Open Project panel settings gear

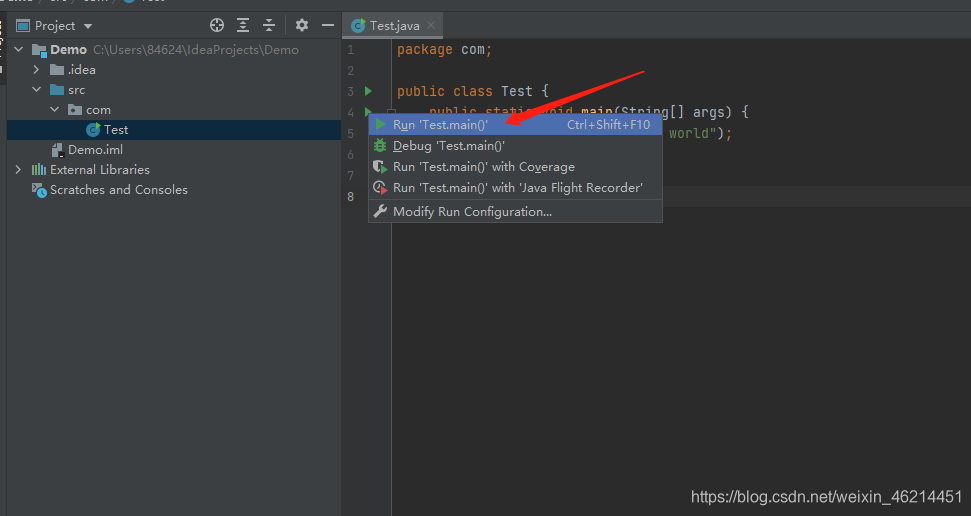302,25
